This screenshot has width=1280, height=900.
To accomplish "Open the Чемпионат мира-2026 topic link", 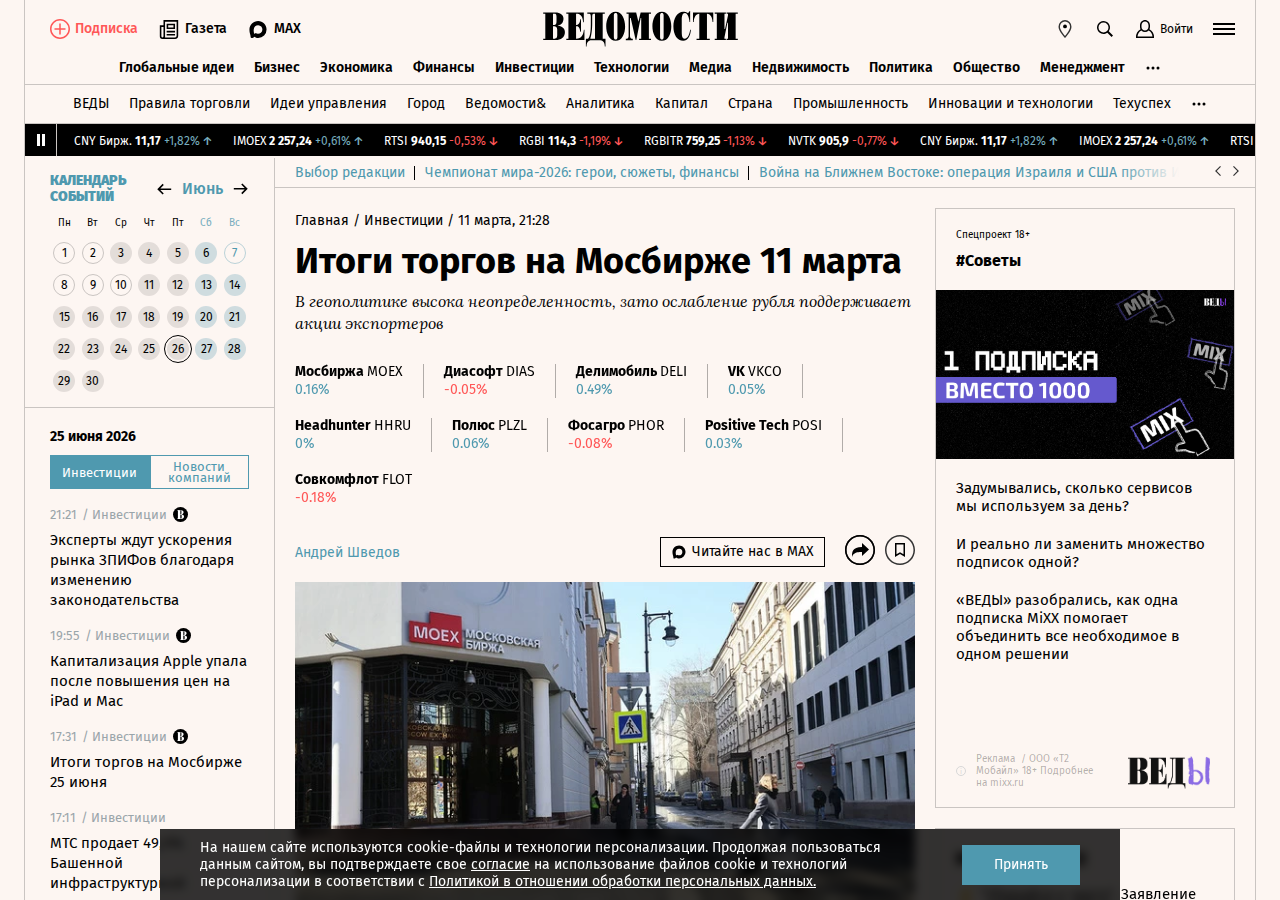I will (581, 172).
